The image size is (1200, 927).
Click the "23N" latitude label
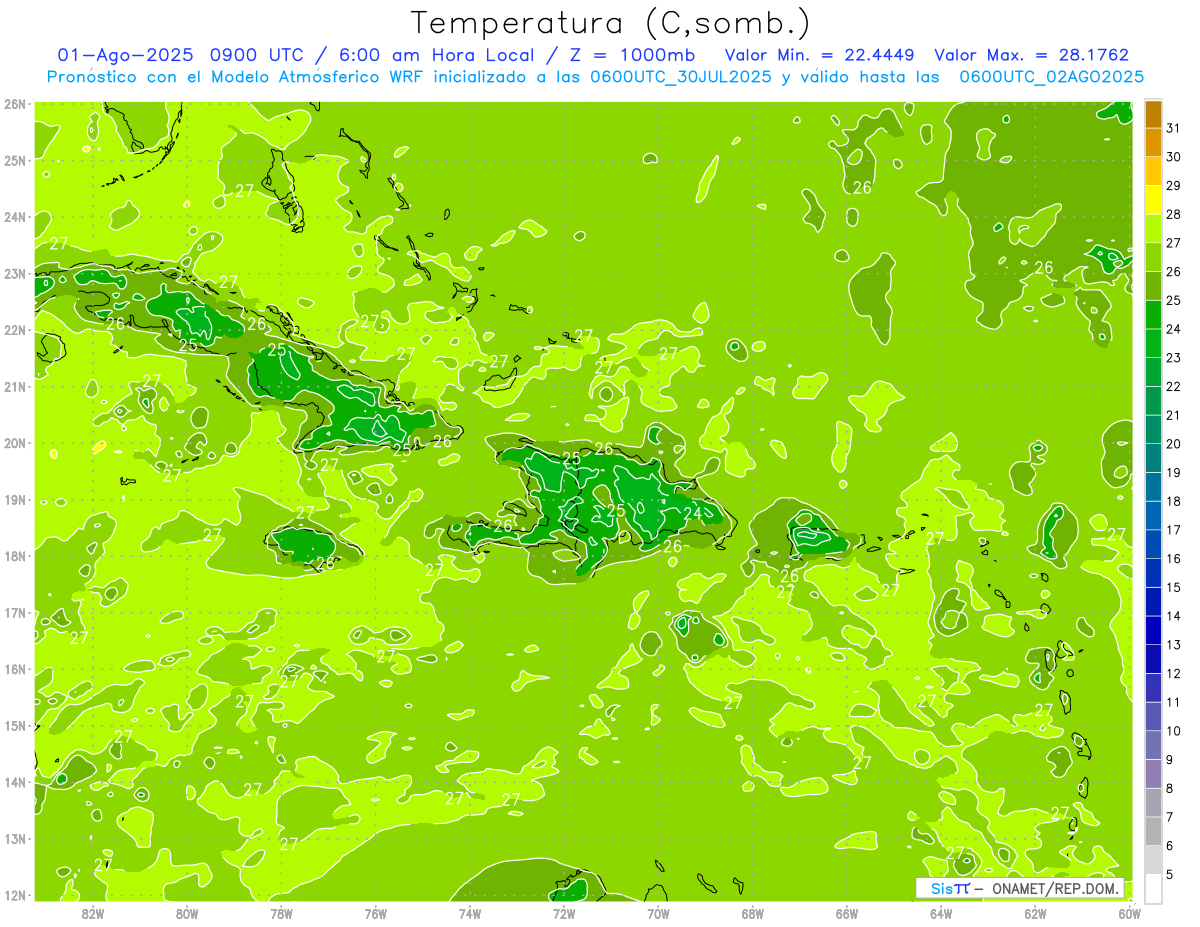point(14,273)
